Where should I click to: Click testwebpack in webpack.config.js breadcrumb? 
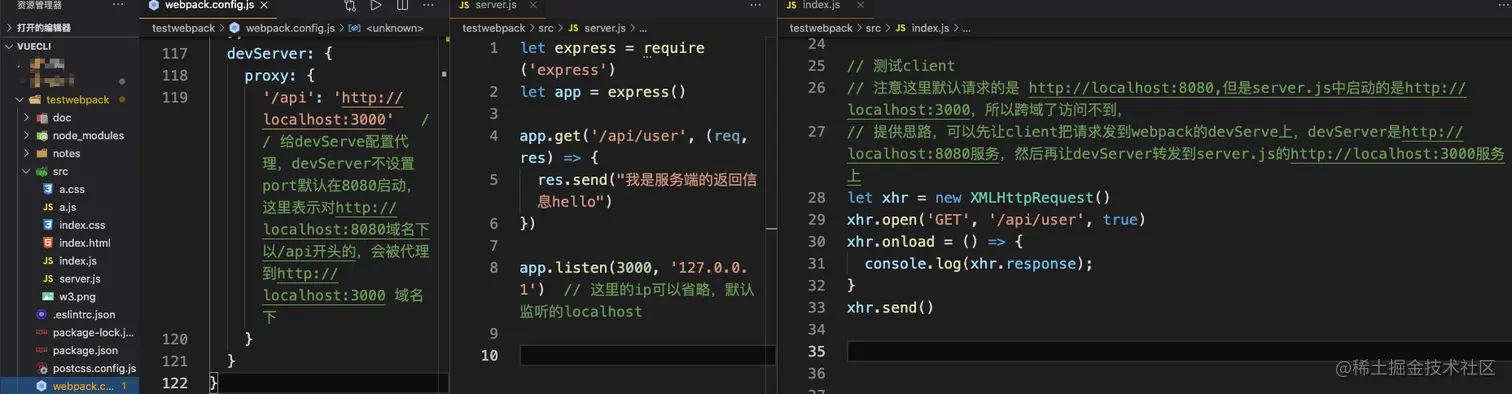[183, 28]
